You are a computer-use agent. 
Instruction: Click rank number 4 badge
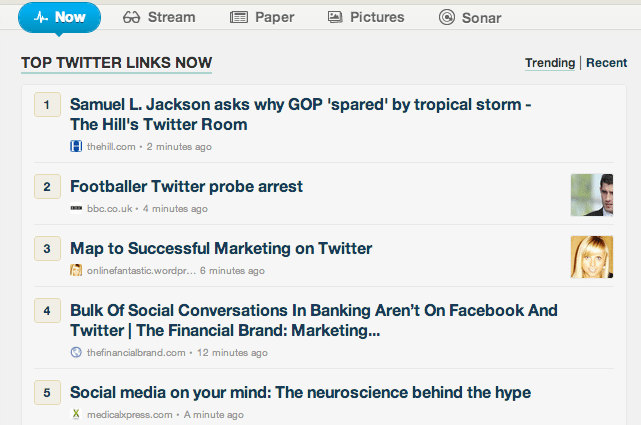click(x=47, y=311)
